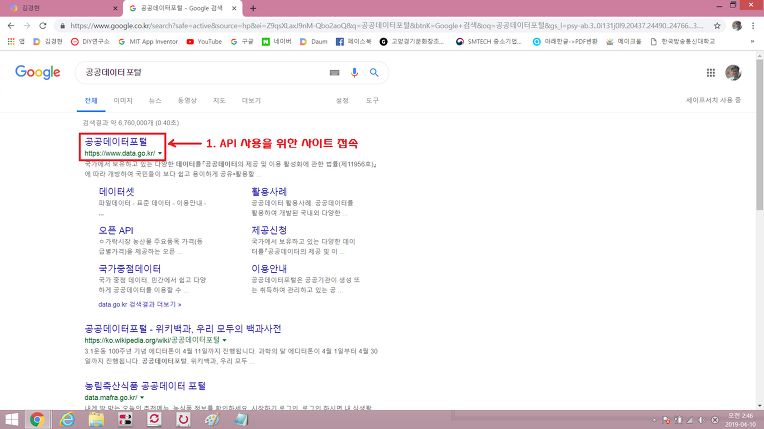Open the 활용사례 sitelink
The width and height of the screenshot is (764, 429).
coord(269,192)
